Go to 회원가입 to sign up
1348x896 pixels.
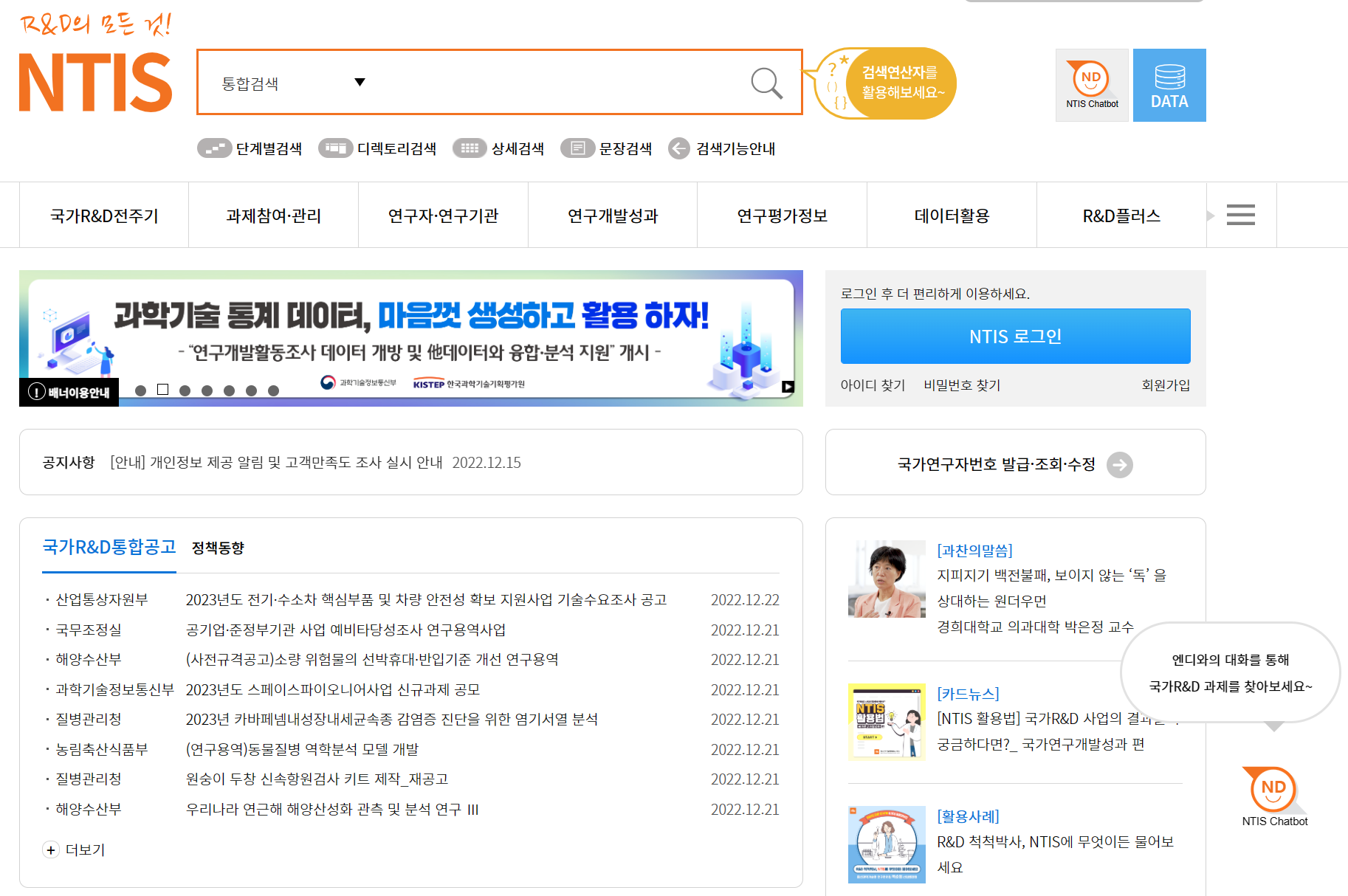point(1165,385)
